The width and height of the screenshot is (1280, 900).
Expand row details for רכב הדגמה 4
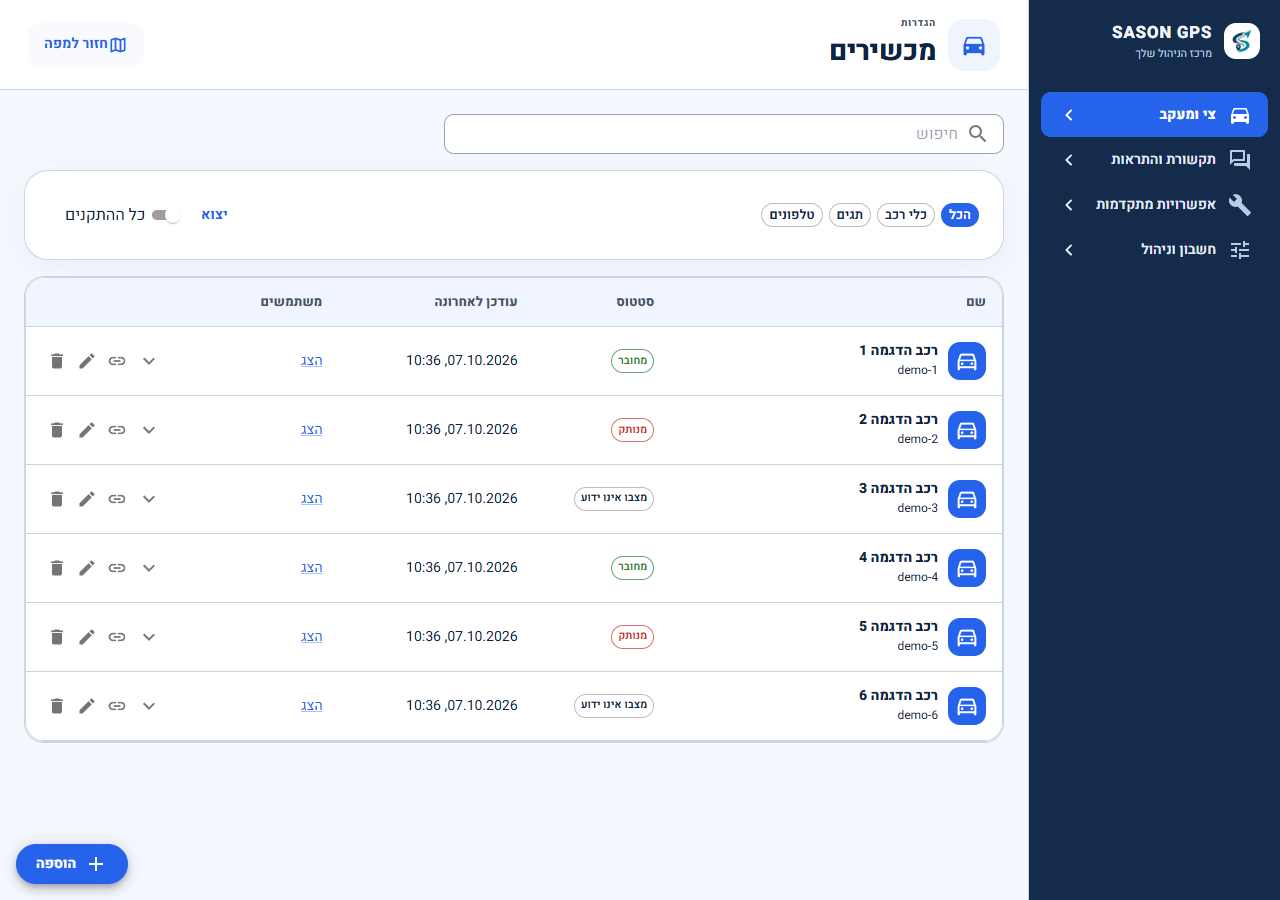point(149,568)
